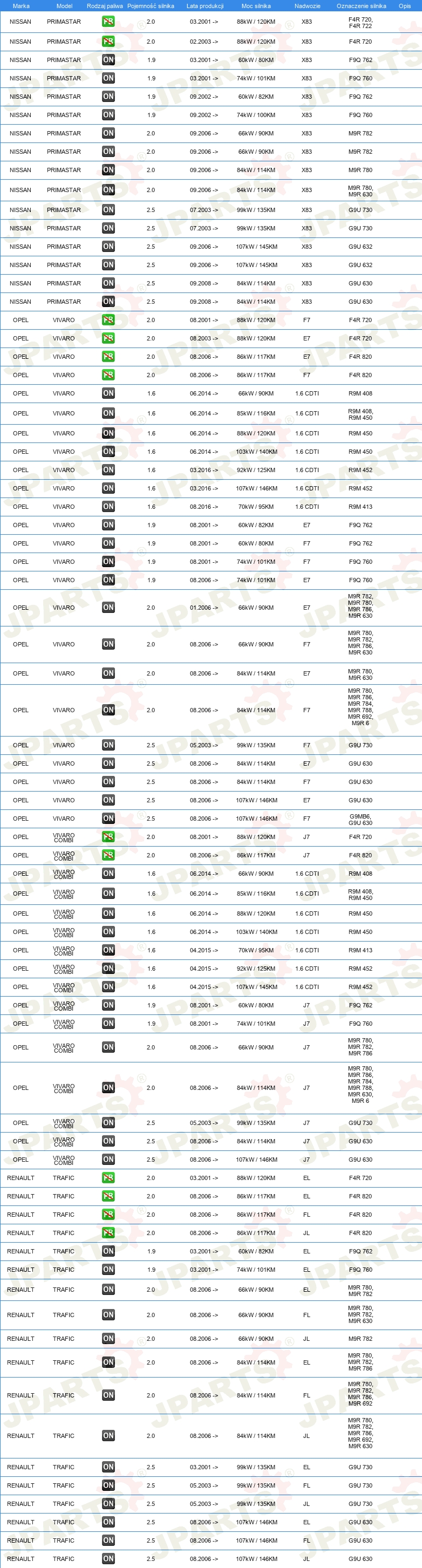Click ON icon in Opel Vivaro 05.2003 99kW F7 row
422x1568 pixels.
coord(108,745)
